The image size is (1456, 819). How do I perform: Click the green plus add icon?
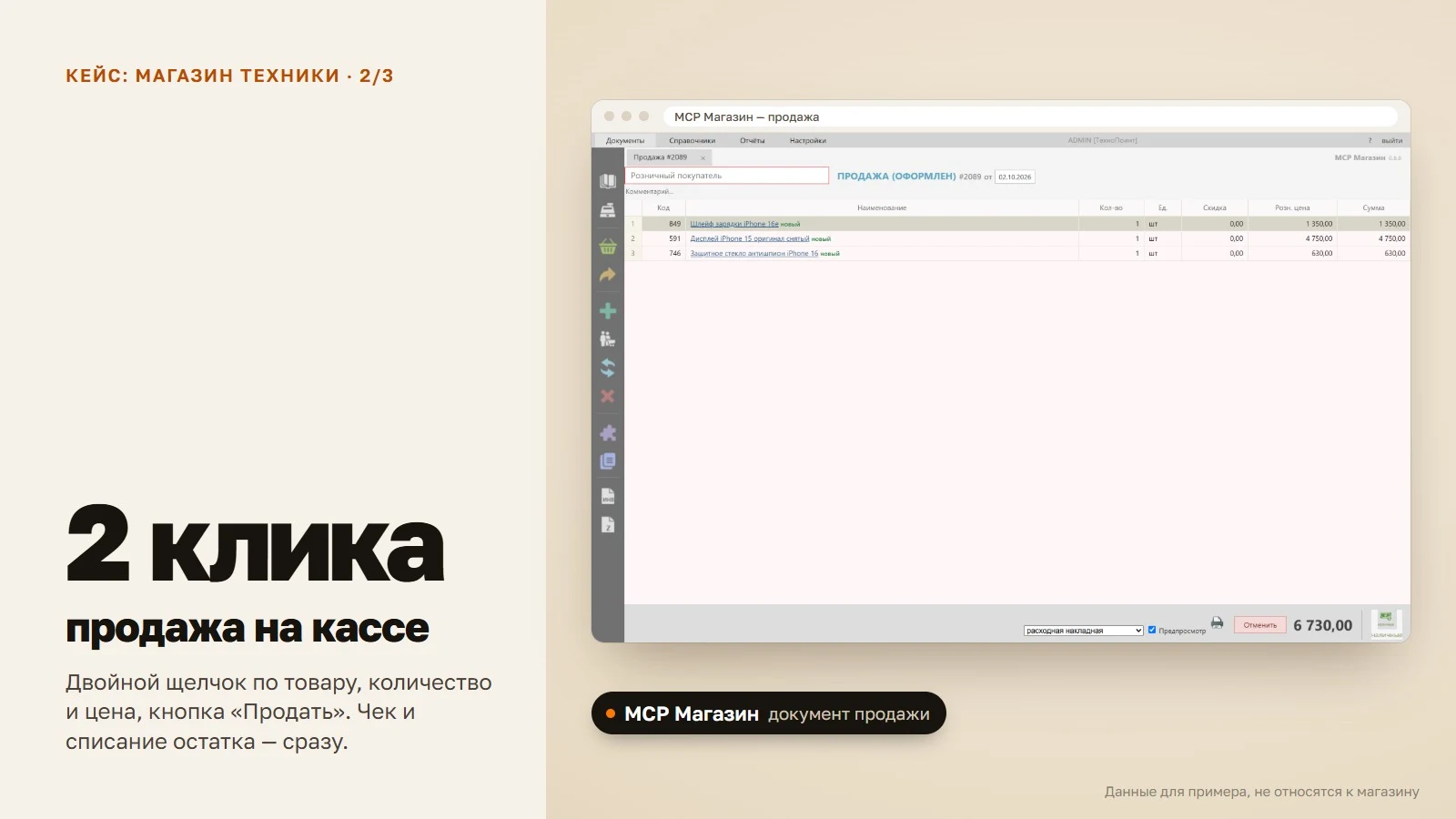[608, 311]
